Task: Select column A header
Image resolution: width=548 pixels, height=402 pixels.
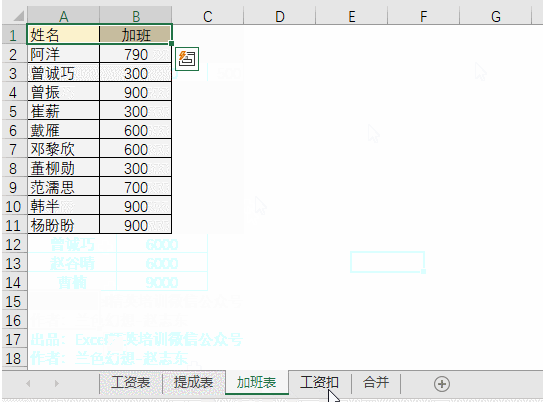Action: pyautogui.click(x=64, y=16)
